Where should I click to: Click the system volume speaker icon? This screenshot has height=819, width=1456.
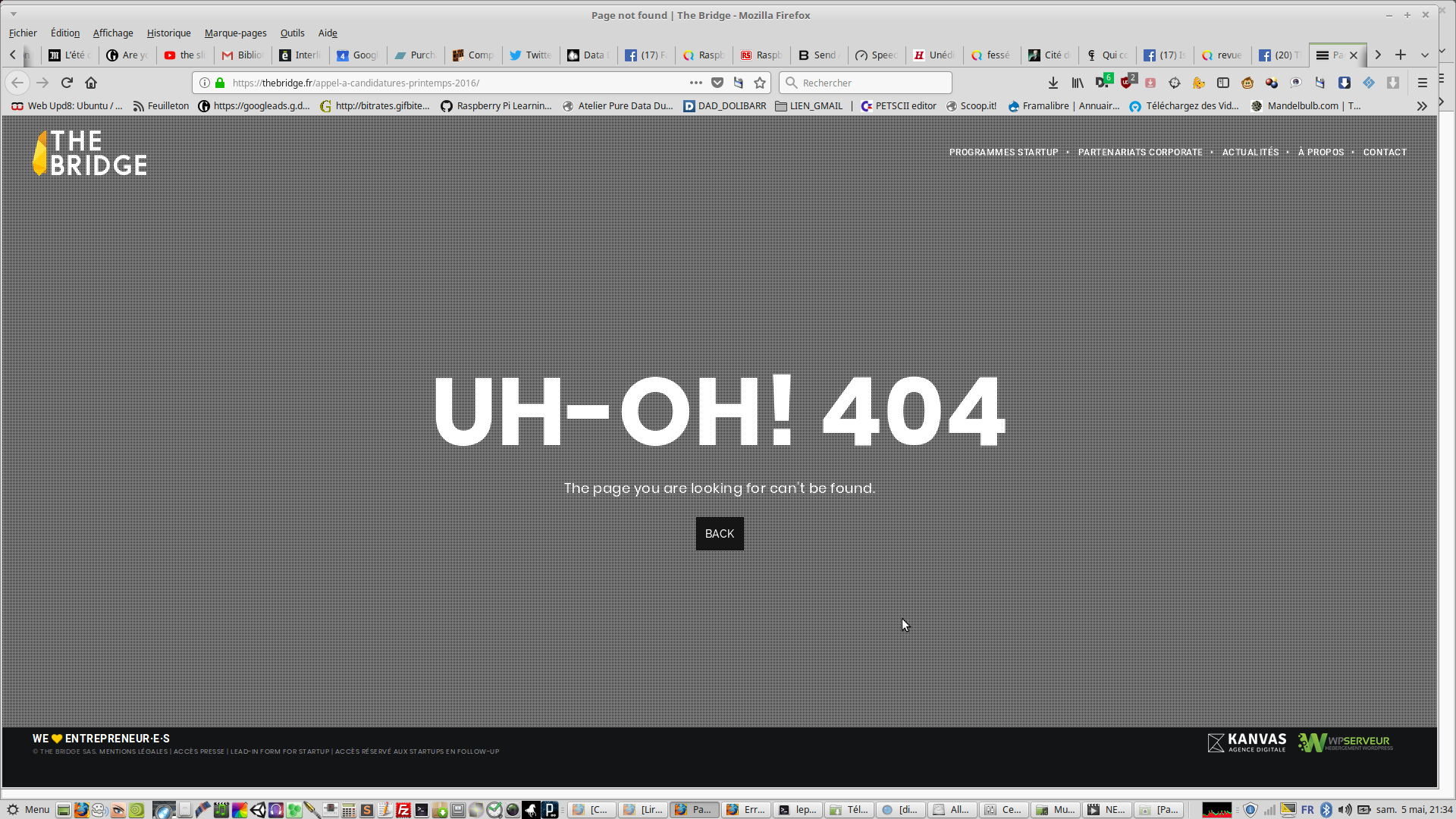click(x=1345, y=810)
